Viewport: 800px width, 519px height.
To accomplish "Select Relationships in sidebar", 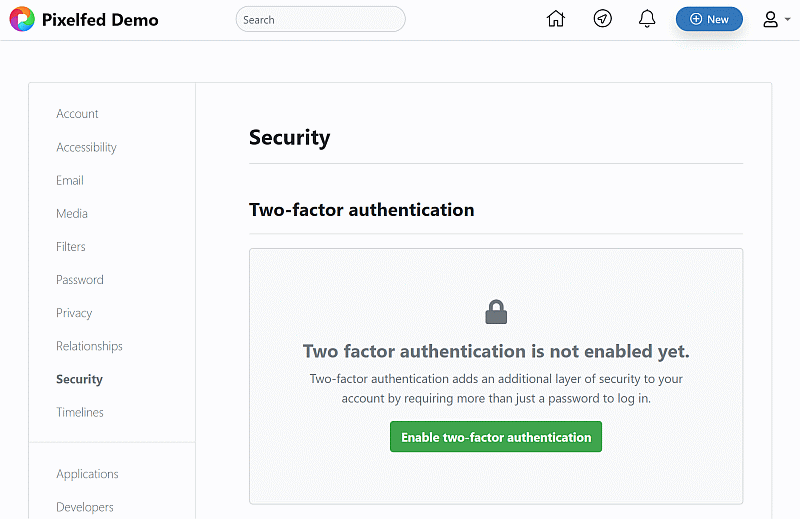I will click(x=89, y=346).
